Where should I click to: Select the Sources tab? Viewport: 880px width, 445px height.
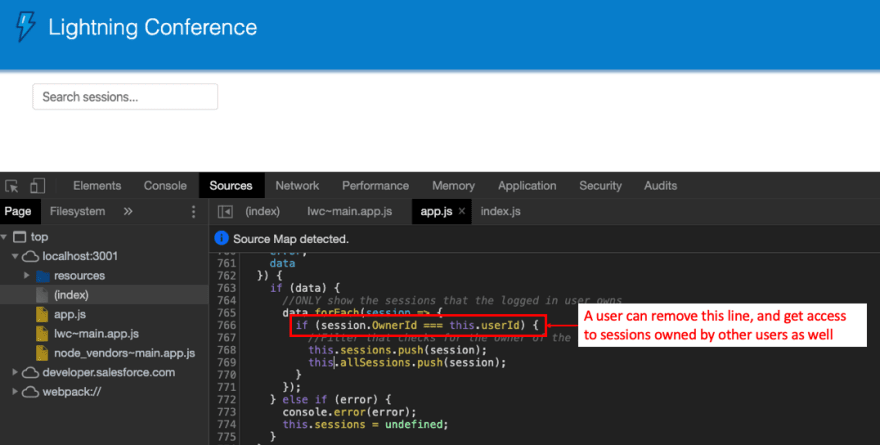tap(231, 186)
